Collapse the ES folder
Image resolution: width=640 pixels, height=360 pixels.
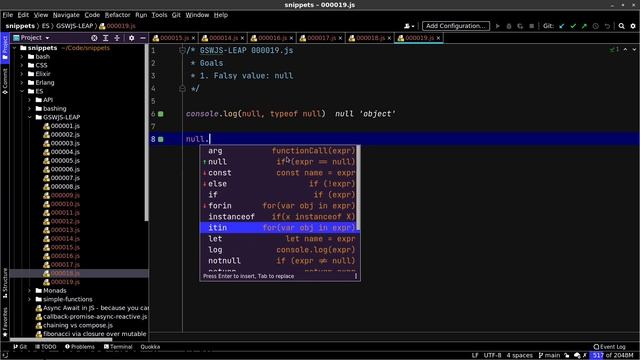pyautogui.click(x=22, y=91)
